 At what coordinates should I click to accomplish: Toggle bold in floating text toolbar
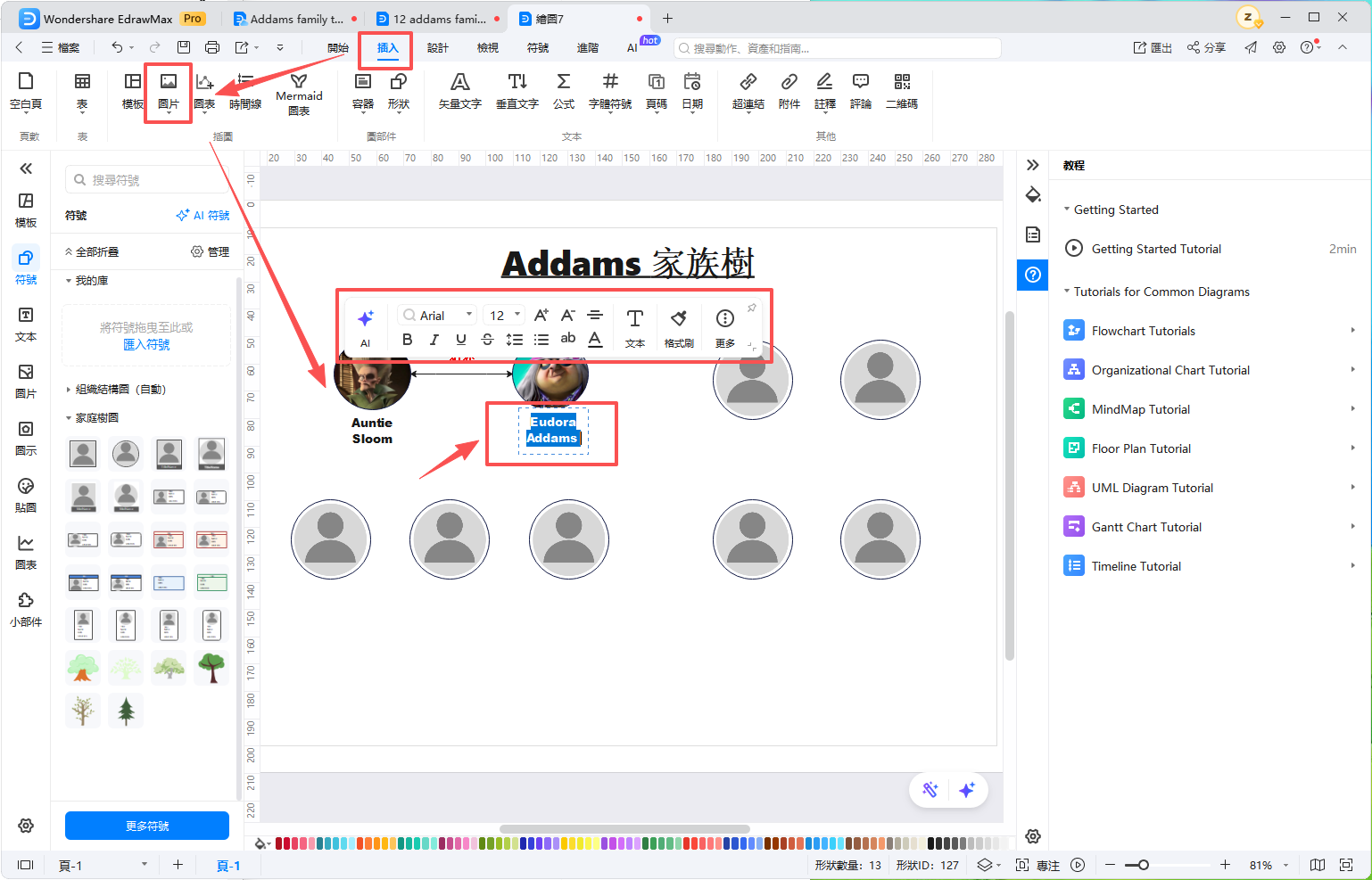click(x=407, y=339)
